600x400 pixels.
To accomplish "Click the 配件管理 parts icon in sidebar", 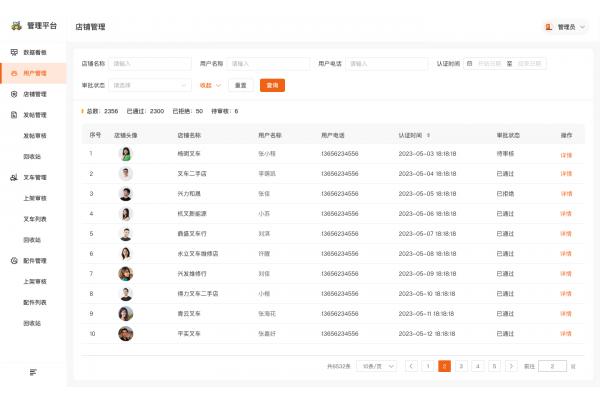I will [x=14, y=261].
